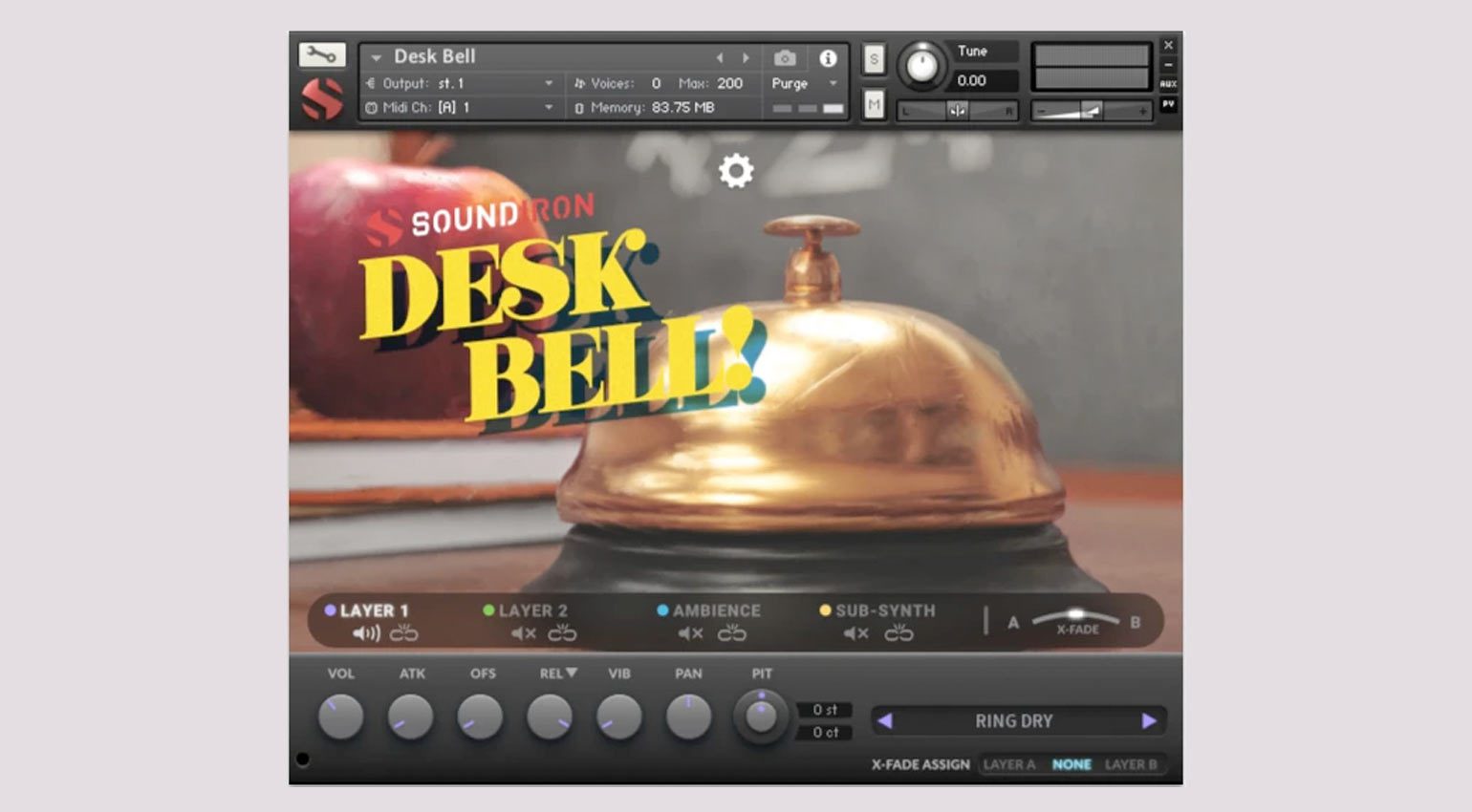Click the Memory 83.75 MB text
This screenshot has height=812, width=1472.
click(683, 108)
